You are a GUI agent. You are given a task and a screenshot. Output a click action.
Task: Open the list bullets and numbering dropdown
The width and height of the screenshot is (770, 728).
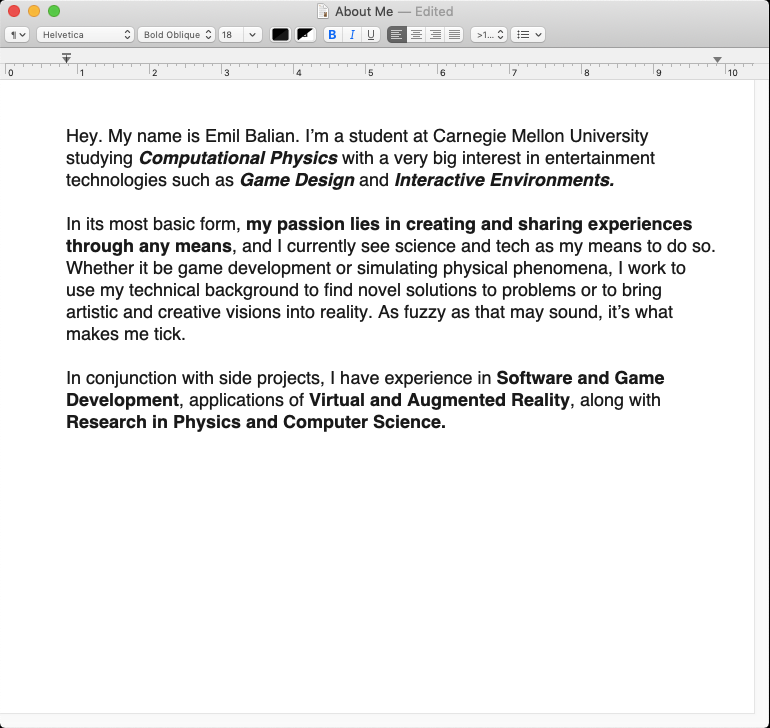[x=528, y=34]
